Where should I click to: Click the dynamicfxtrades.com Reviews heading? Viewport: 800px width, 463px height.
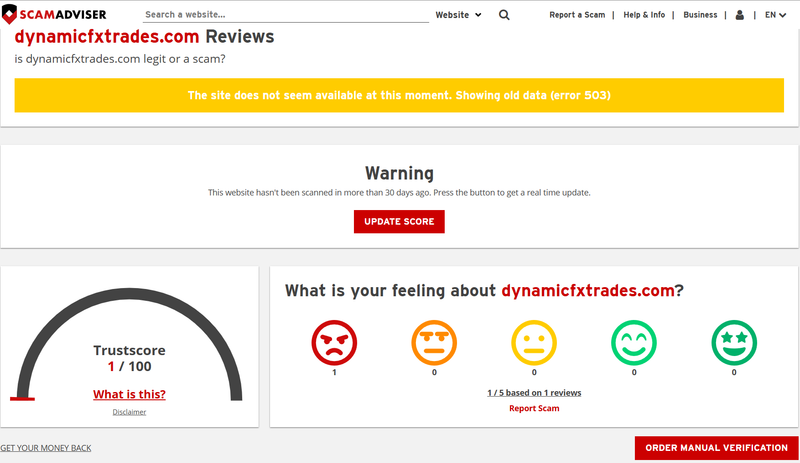[x=144, y=37]
